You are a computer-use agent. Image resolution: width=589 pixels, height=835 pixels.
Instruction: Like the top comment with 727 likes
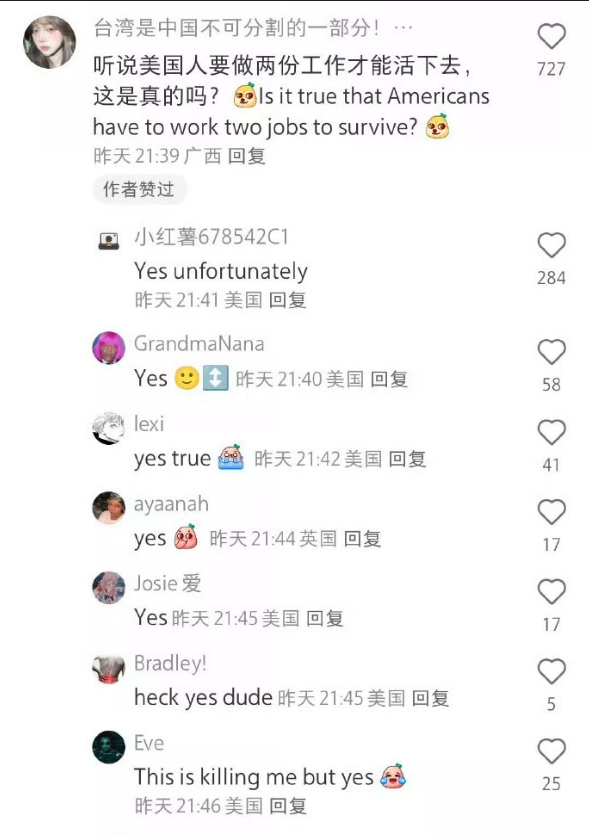click(551, 37)
